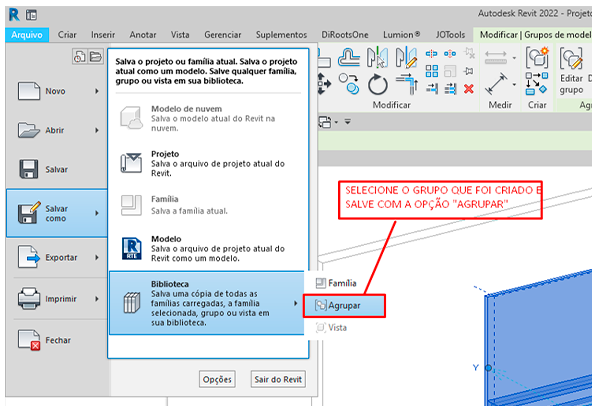596x411 pixels.
Task: Click the Switch Windows icon below the ribbon
Action: (325, 122)
